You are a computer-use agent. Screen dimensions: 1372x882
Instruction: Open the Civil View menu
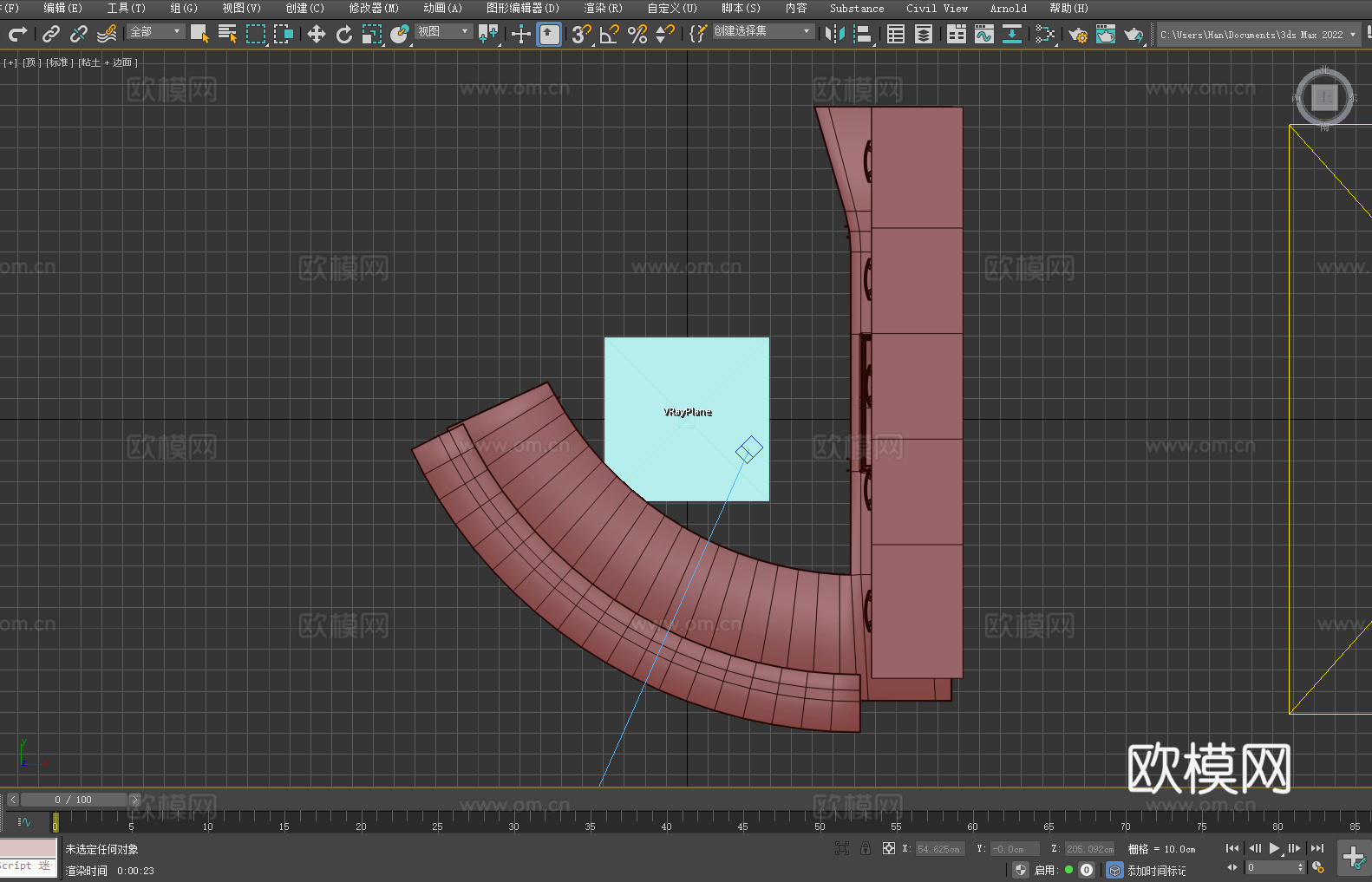click(x=937, y=8)
